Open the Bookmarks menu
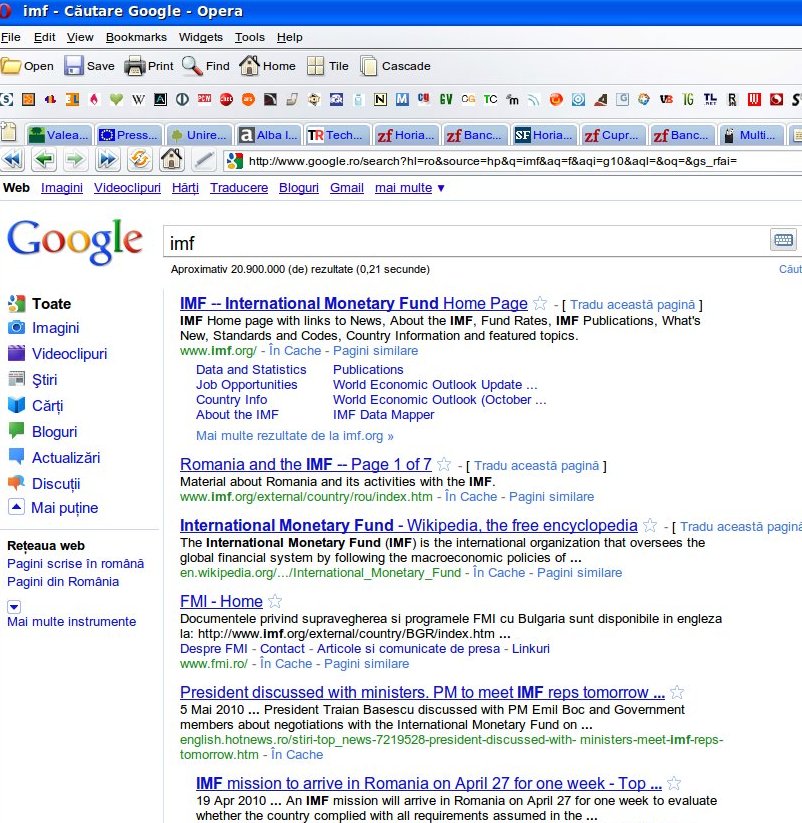The width and height of the screenshot is (802, 823). tap(136, 37)
